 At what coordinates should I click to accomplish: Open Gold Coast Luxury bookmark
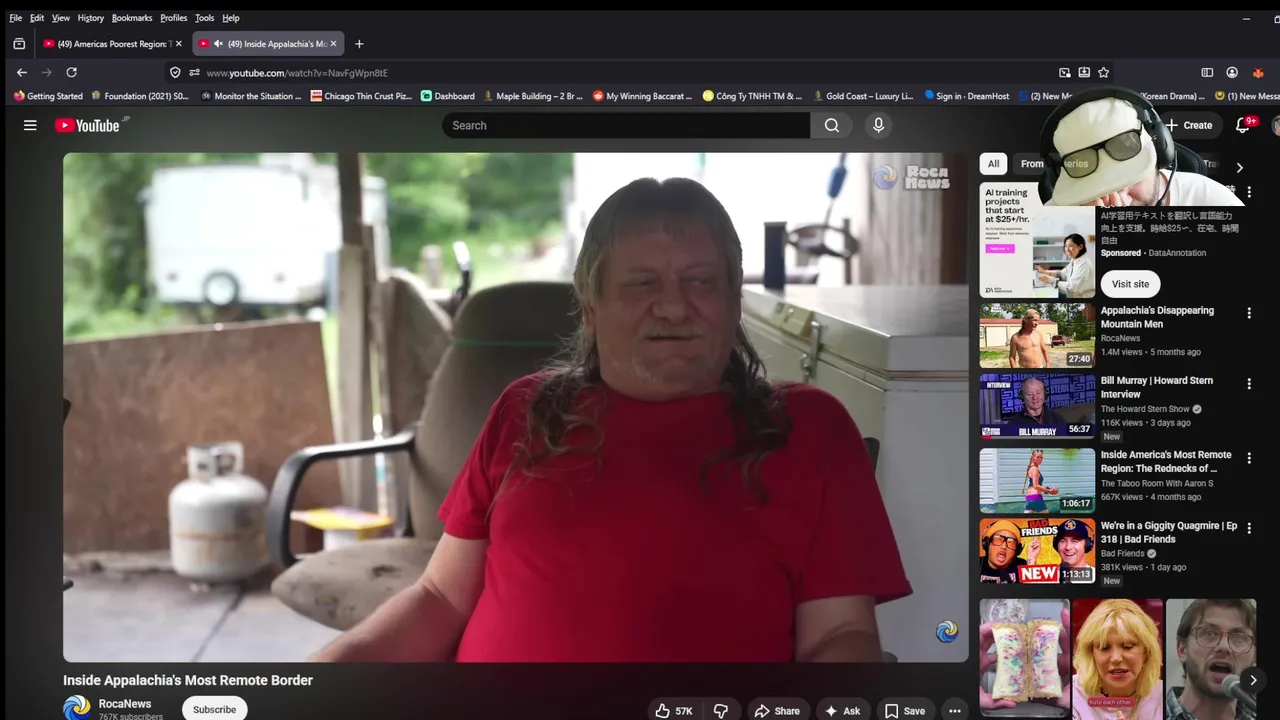coord(863,96)
